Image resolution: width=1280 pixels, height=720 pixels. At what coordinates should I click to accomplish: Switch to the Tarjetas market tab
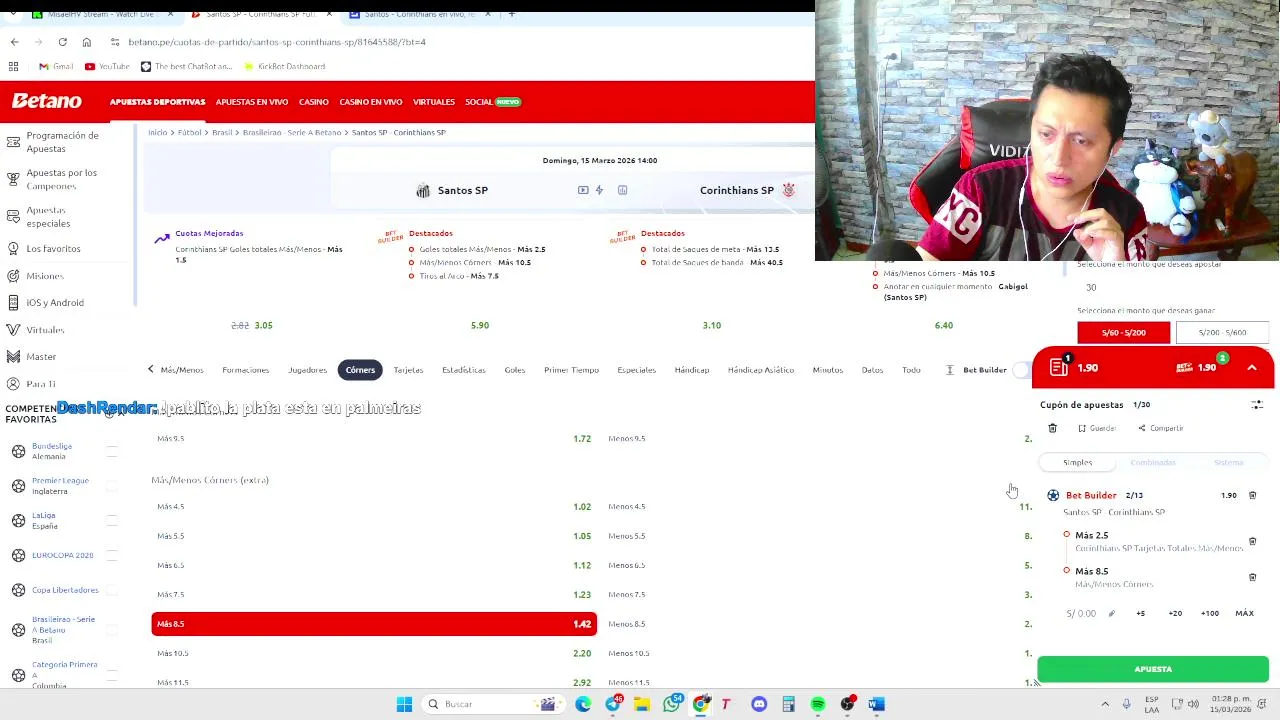[408, 370]
